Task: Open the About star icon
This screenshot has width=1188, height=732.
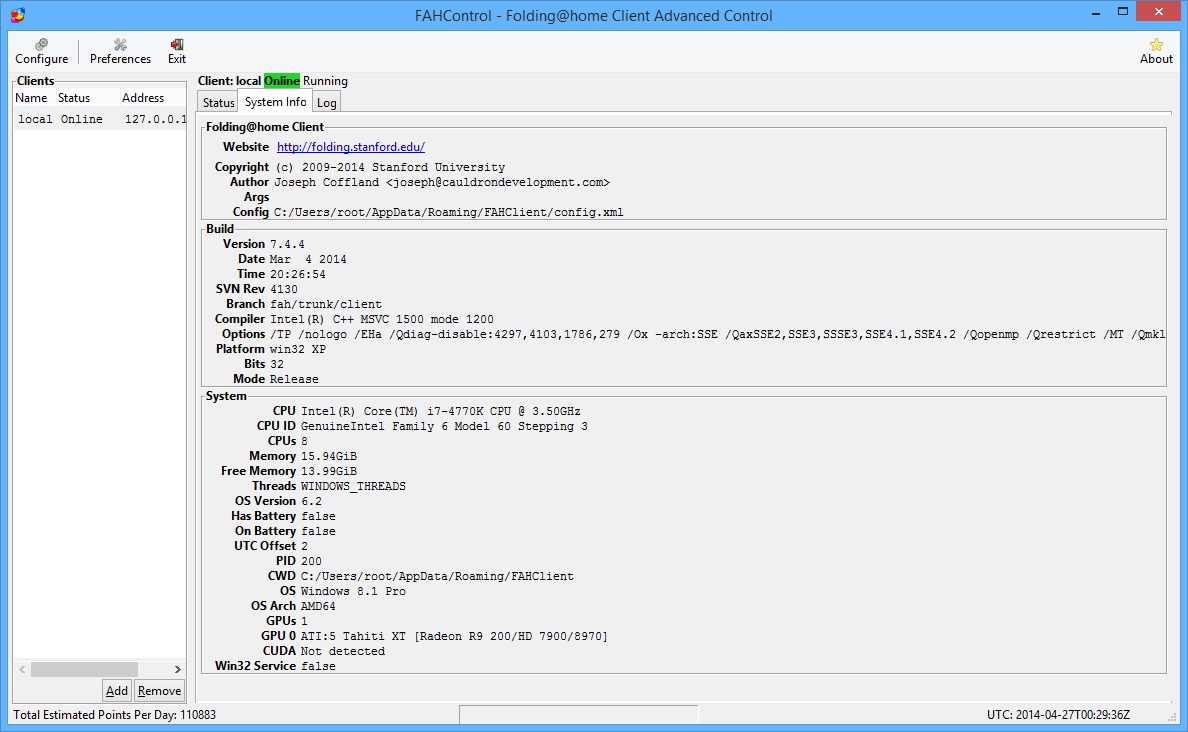Action: (1156, 52)
